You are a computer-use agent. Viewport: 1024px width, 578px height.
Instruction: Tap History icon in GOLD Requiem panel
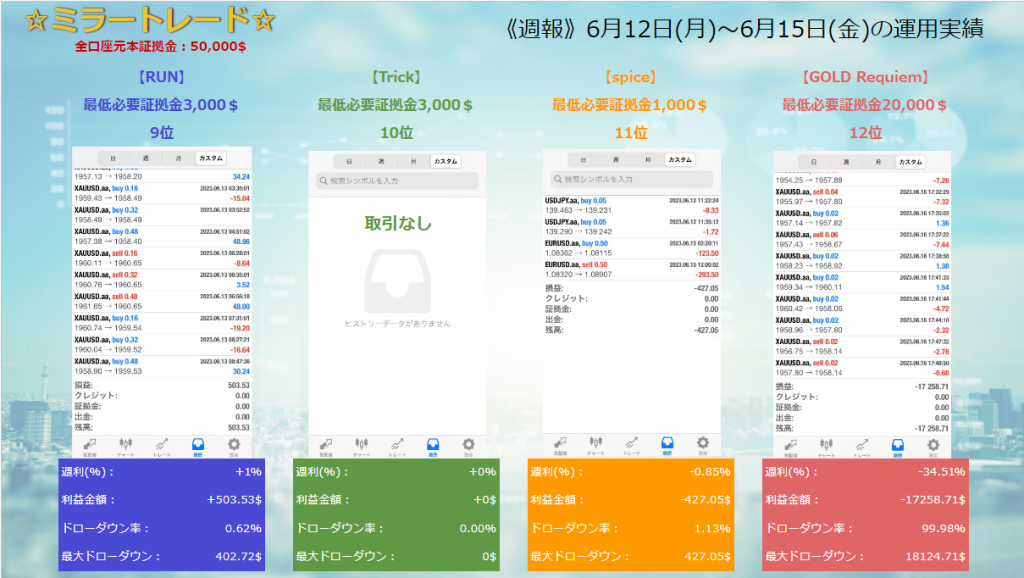pos(898,446)
